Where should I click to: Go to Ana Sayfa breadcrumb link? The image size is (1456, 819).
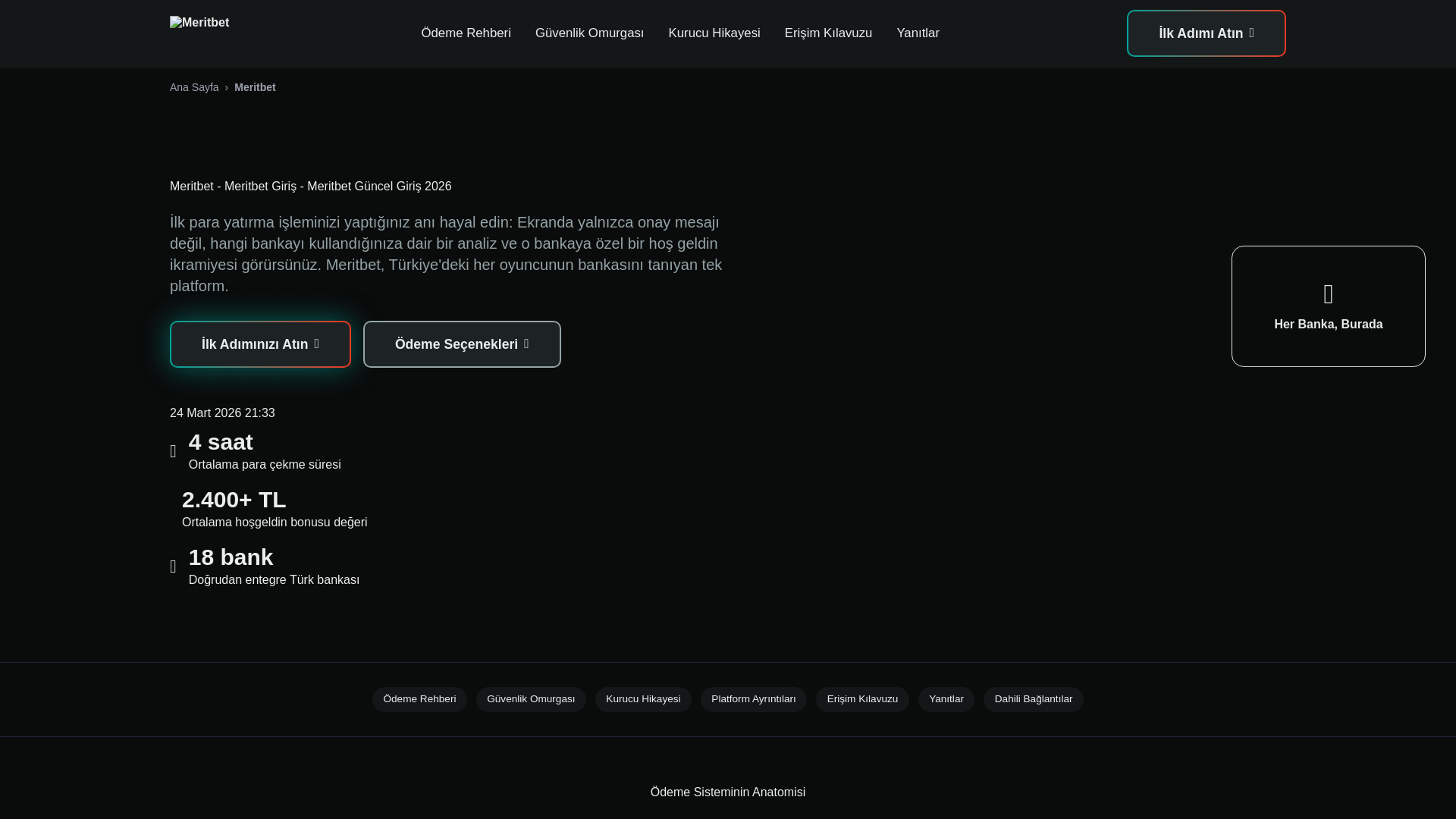coord(194,87)
